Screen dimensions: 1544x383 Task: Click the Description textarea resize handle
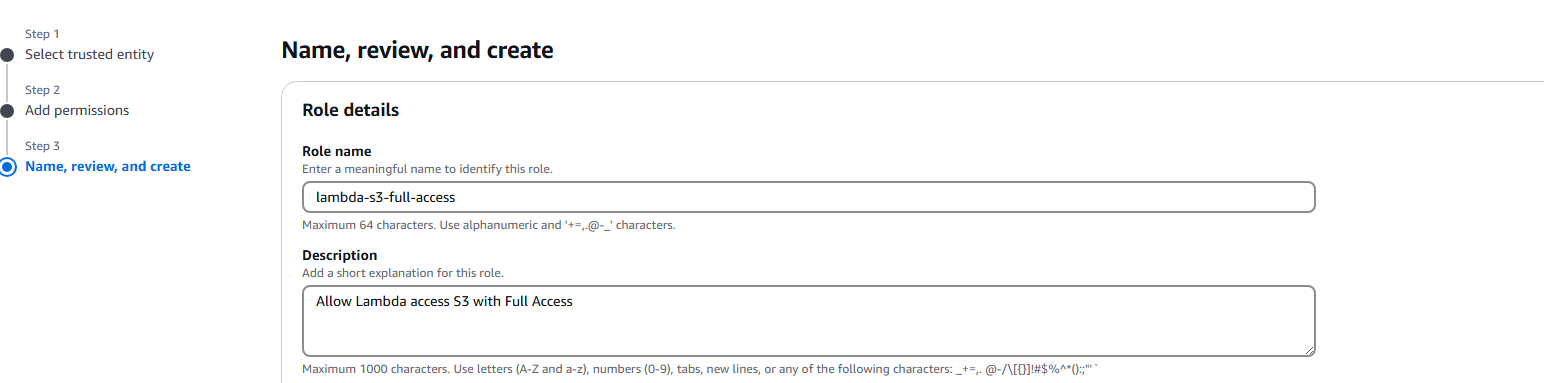(1307, 349)
